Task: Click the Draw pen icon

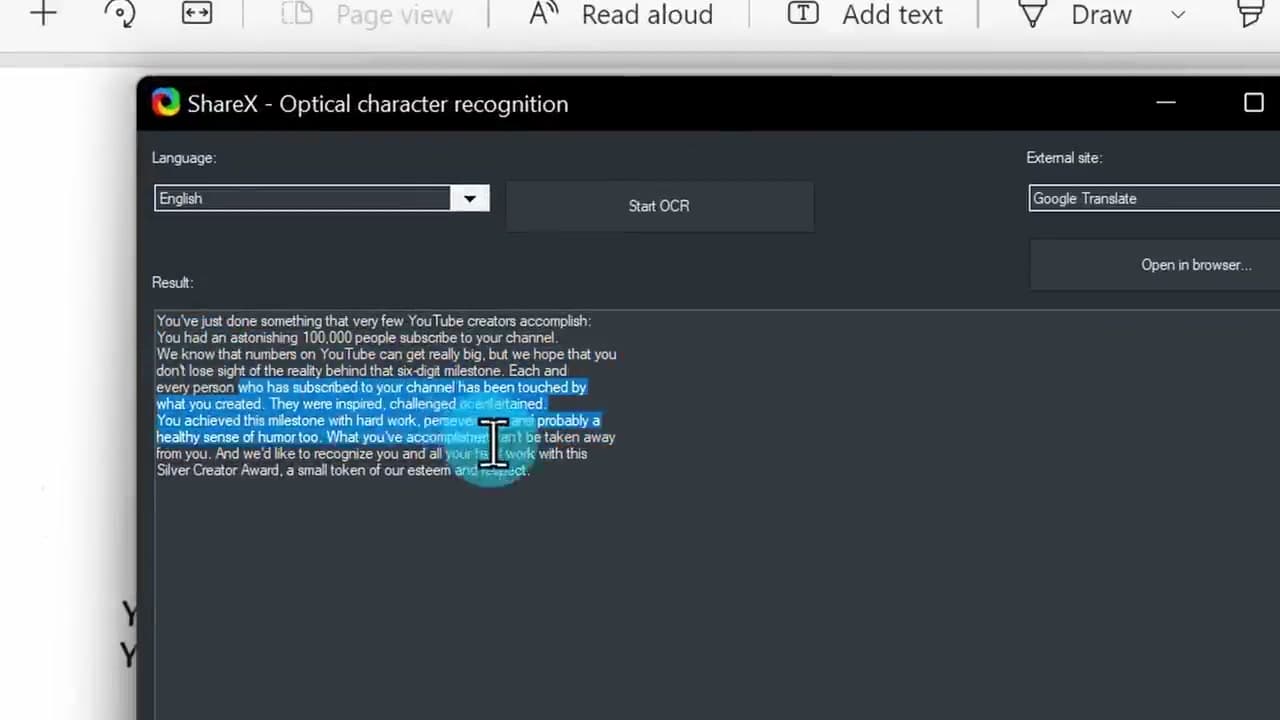Action: (x=1032, y=14)
